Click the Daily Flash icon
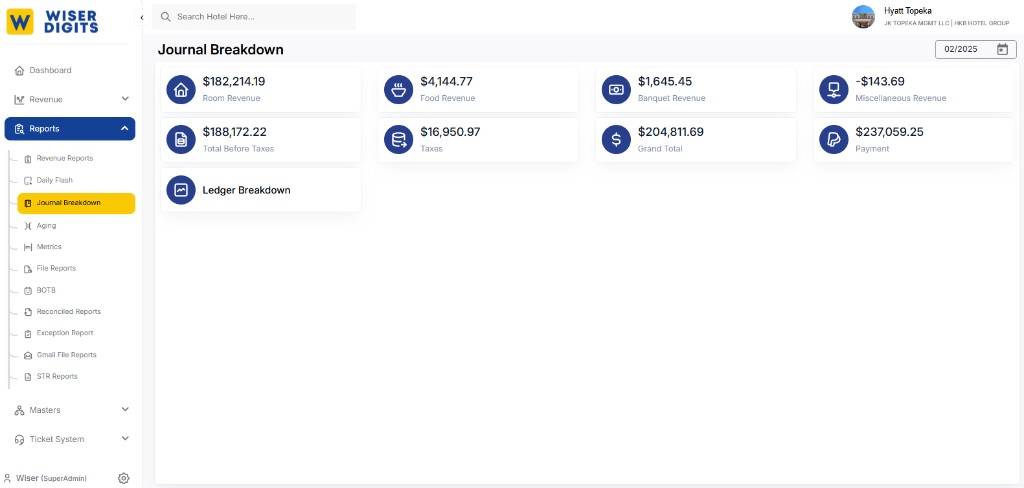 [28, 180]
